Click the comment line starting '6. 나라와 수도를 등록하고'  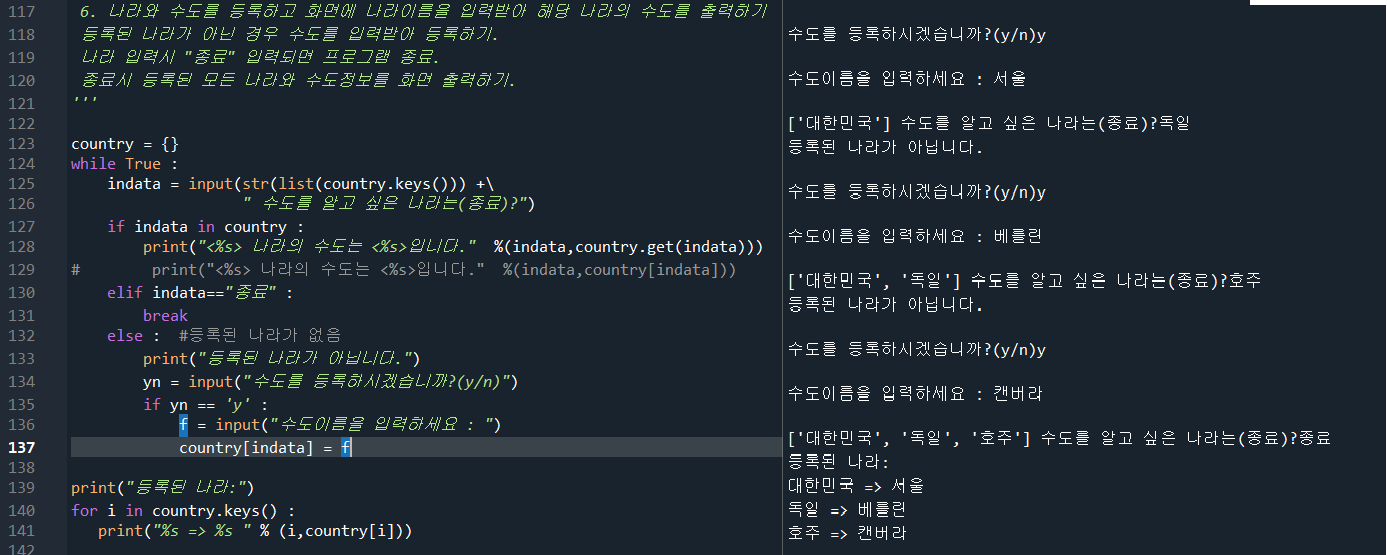click(x=423, y=12)
